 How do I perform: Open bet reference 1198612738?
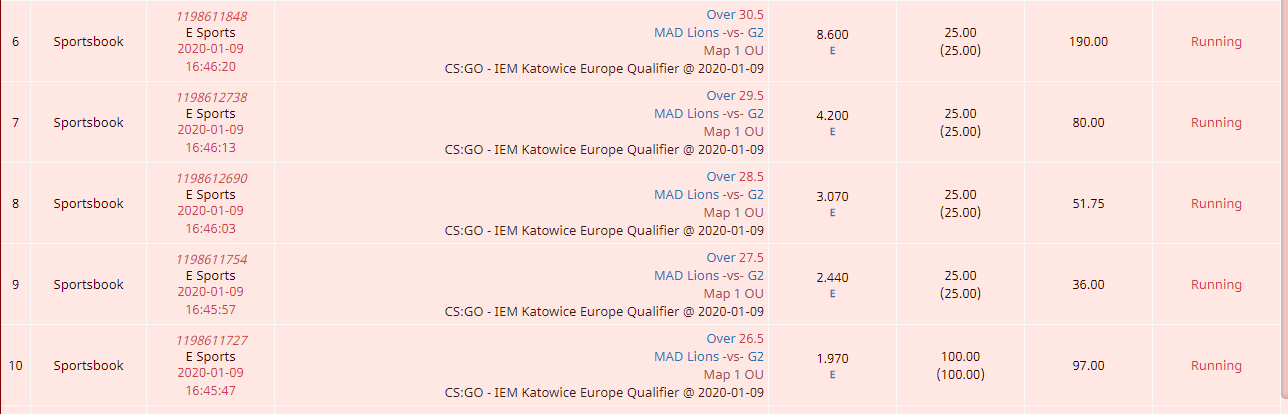(211, 97)
